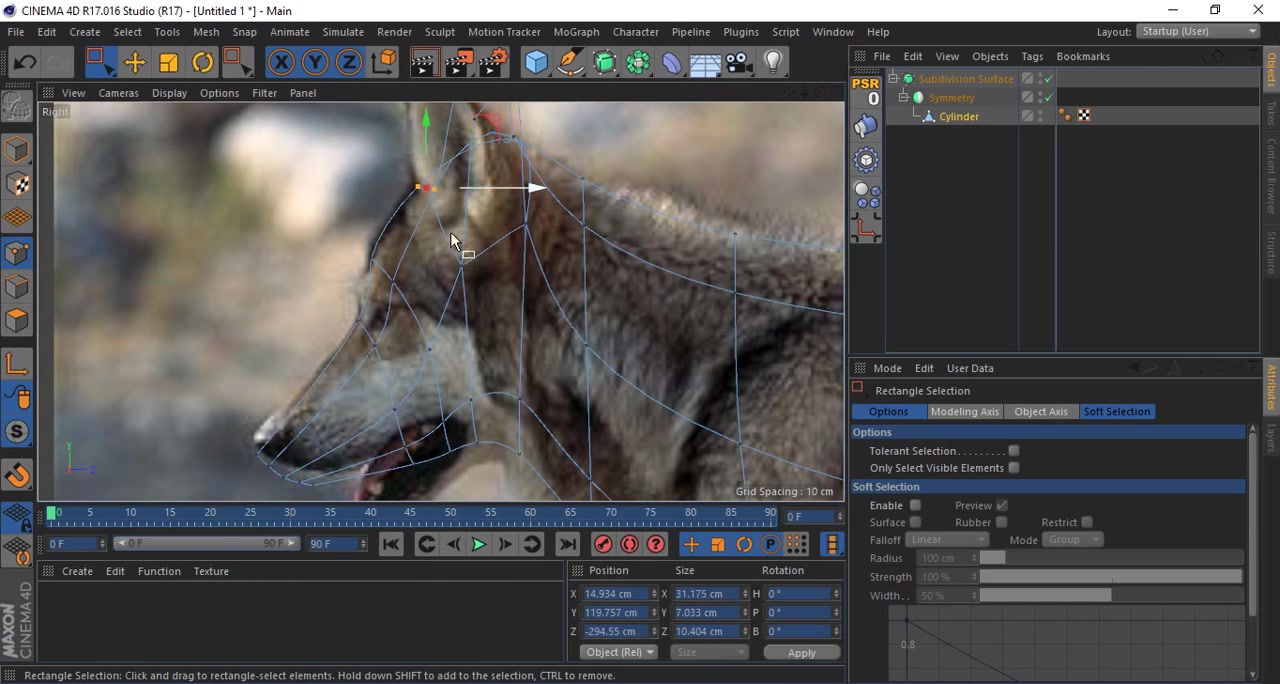Click the Camera object icon

739,63
